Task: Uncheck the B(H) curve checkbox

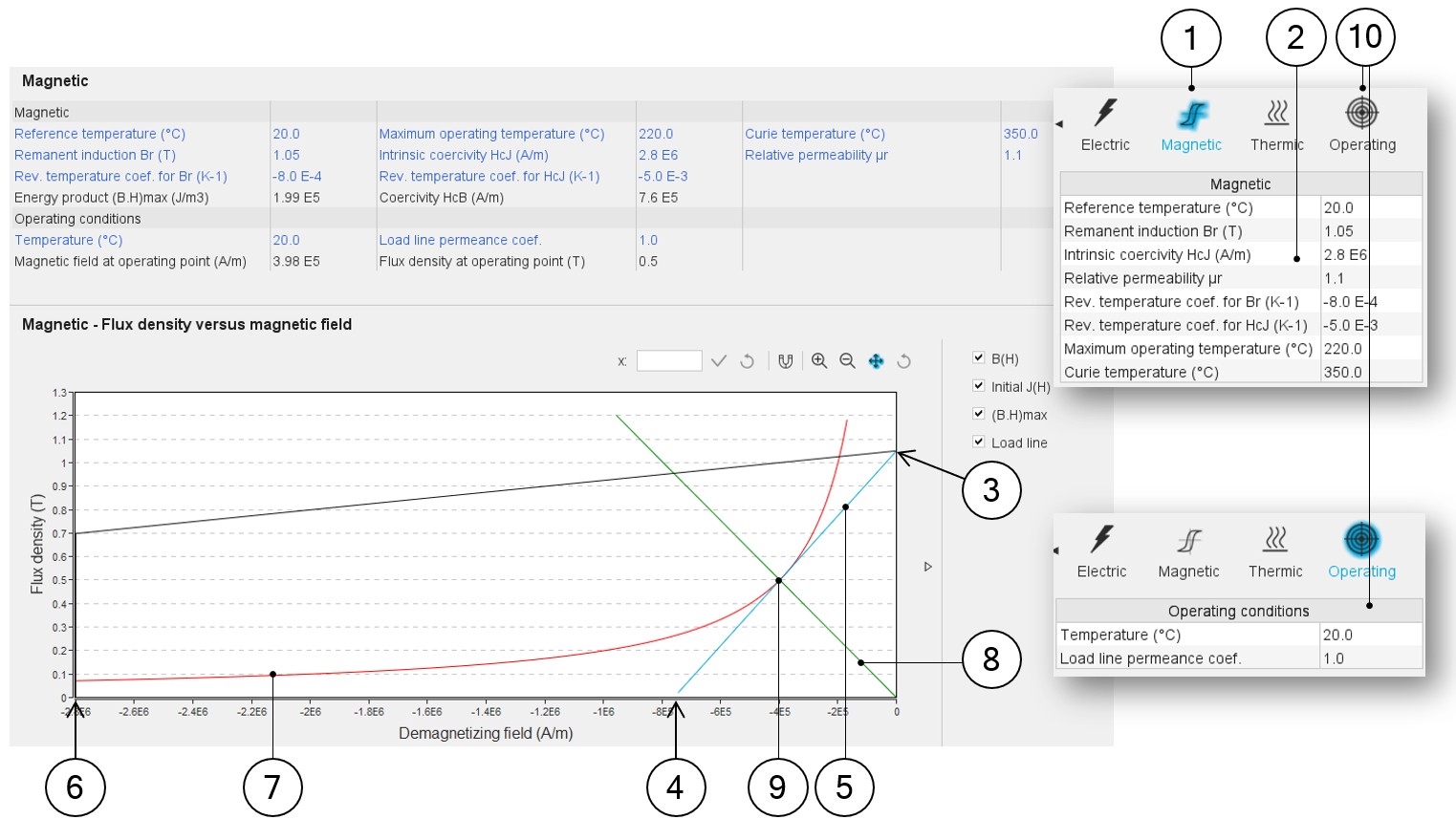Action: (x=979, y=357)
